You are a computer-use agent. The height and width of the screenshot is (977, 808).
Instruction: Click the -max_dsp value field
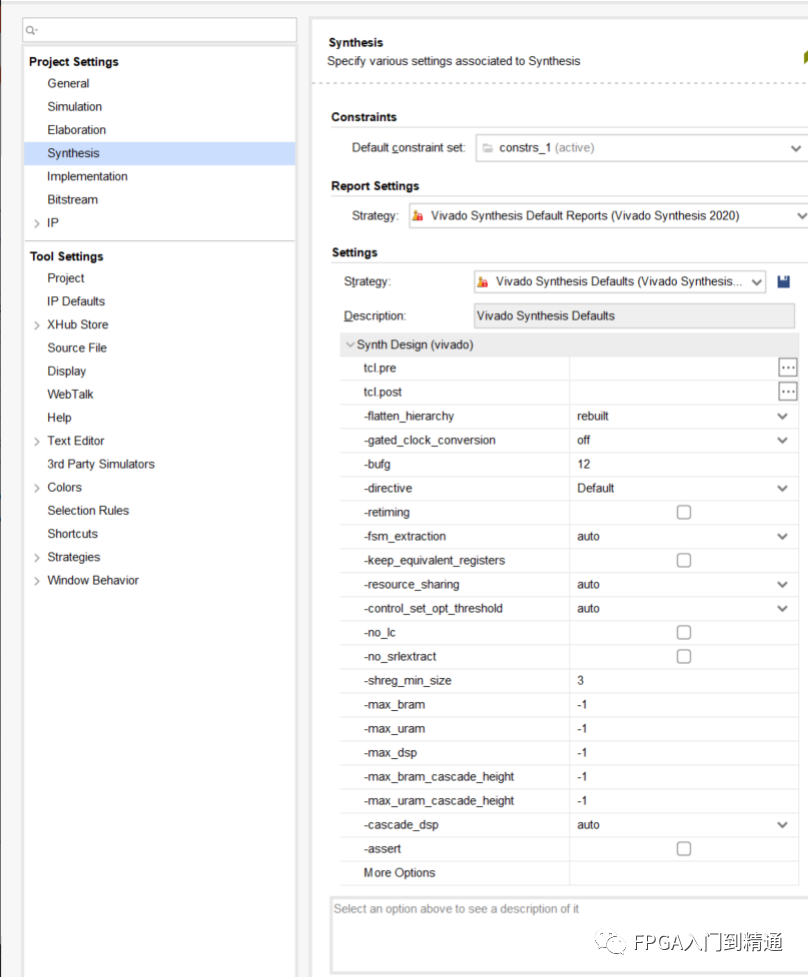[x=683, y=753]
